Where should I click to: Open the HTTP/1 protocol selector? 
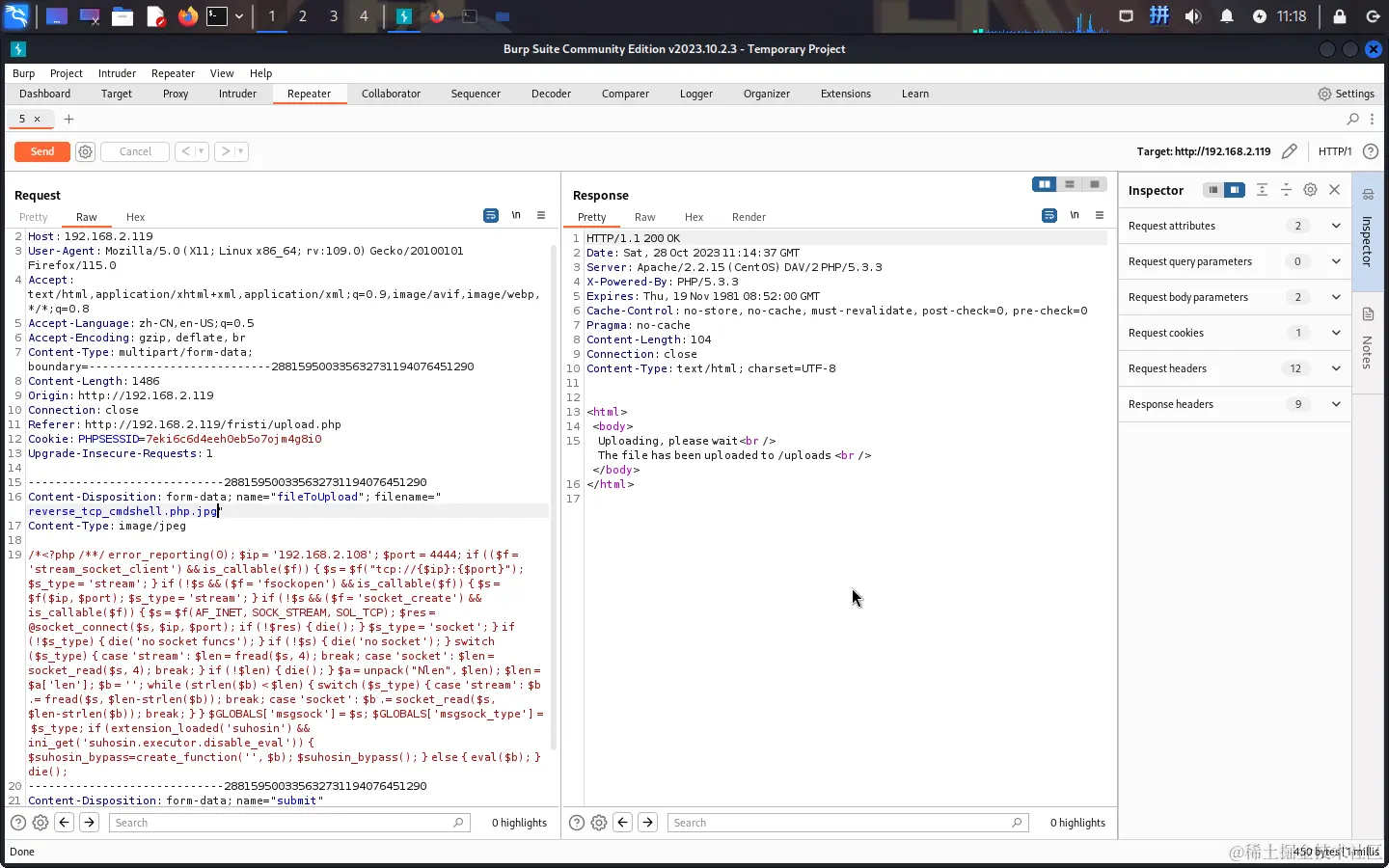(1335, 151)
